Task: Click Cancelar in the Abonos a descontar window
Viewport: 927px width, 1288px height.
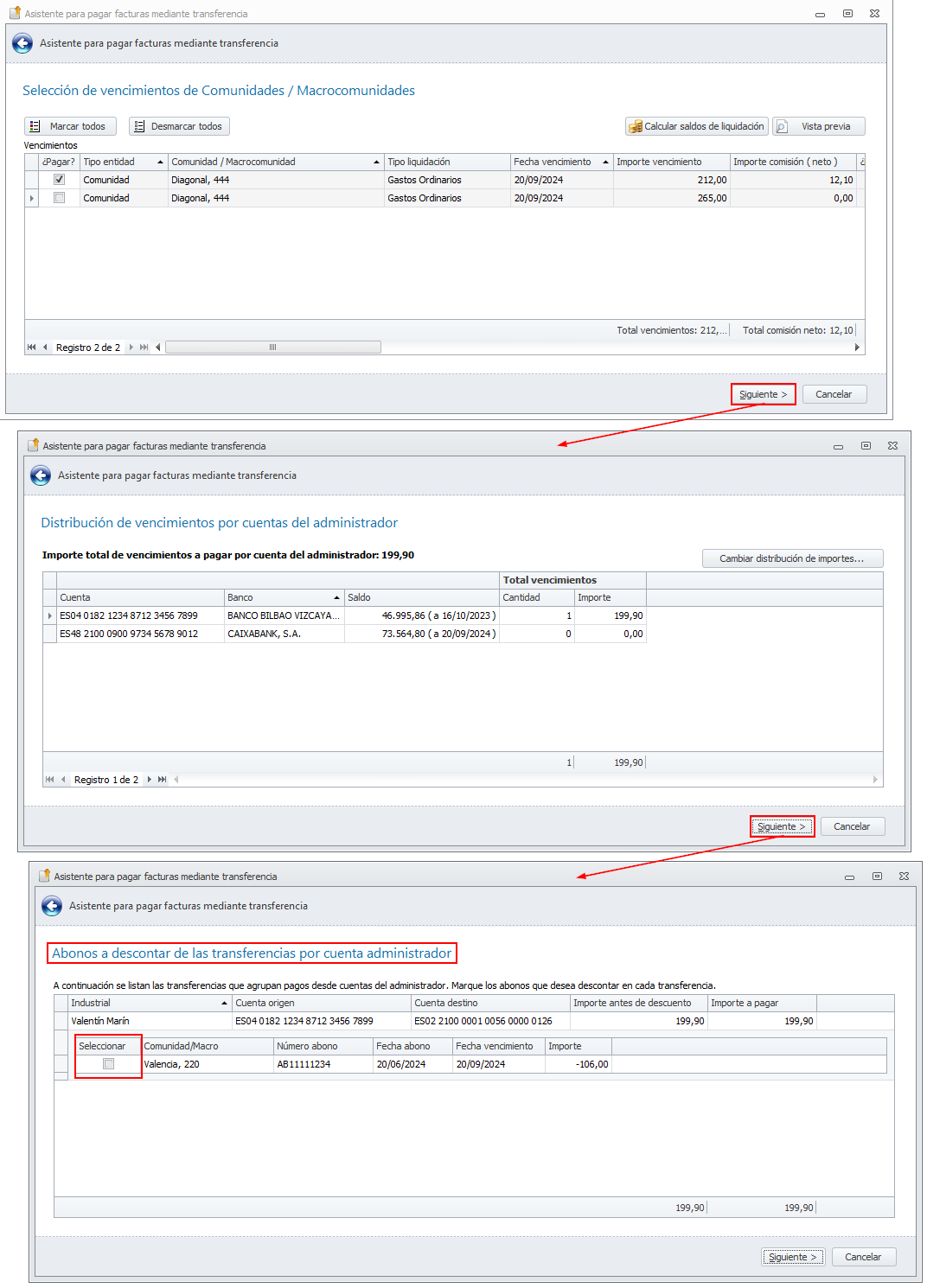Action: (x=863, y=1257)
